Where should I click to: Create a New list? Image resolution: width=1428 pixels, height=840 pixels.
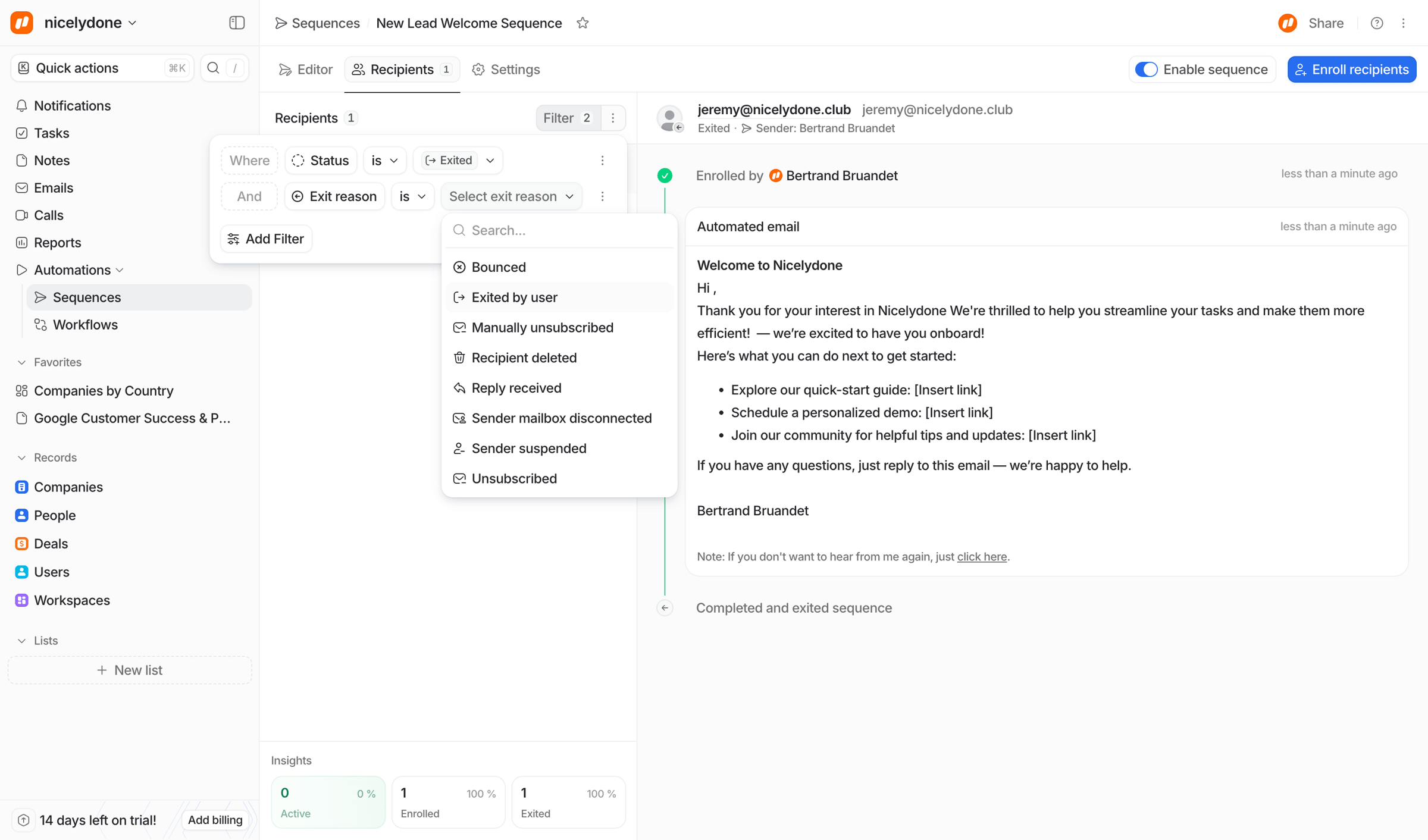(130, 670)
